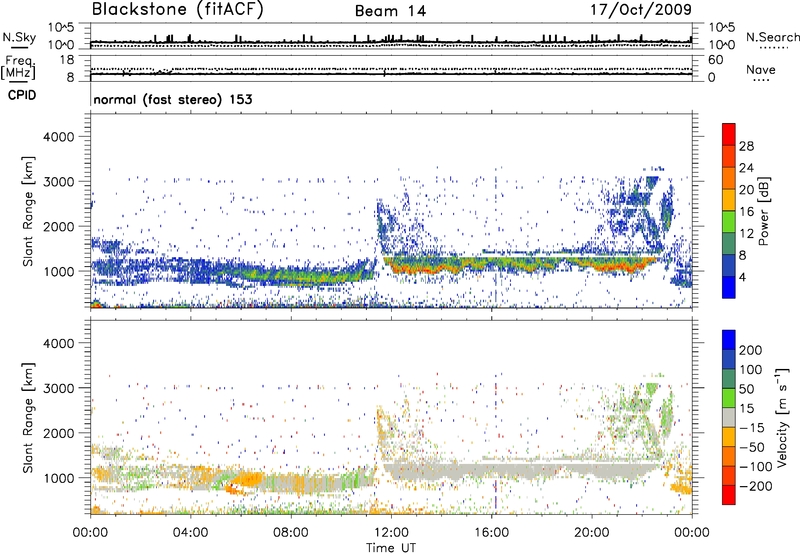The width and height of the screenshot is (800, 554).
Task: Click the '28' tick on Power colorbar
Action: pos(746,146)
